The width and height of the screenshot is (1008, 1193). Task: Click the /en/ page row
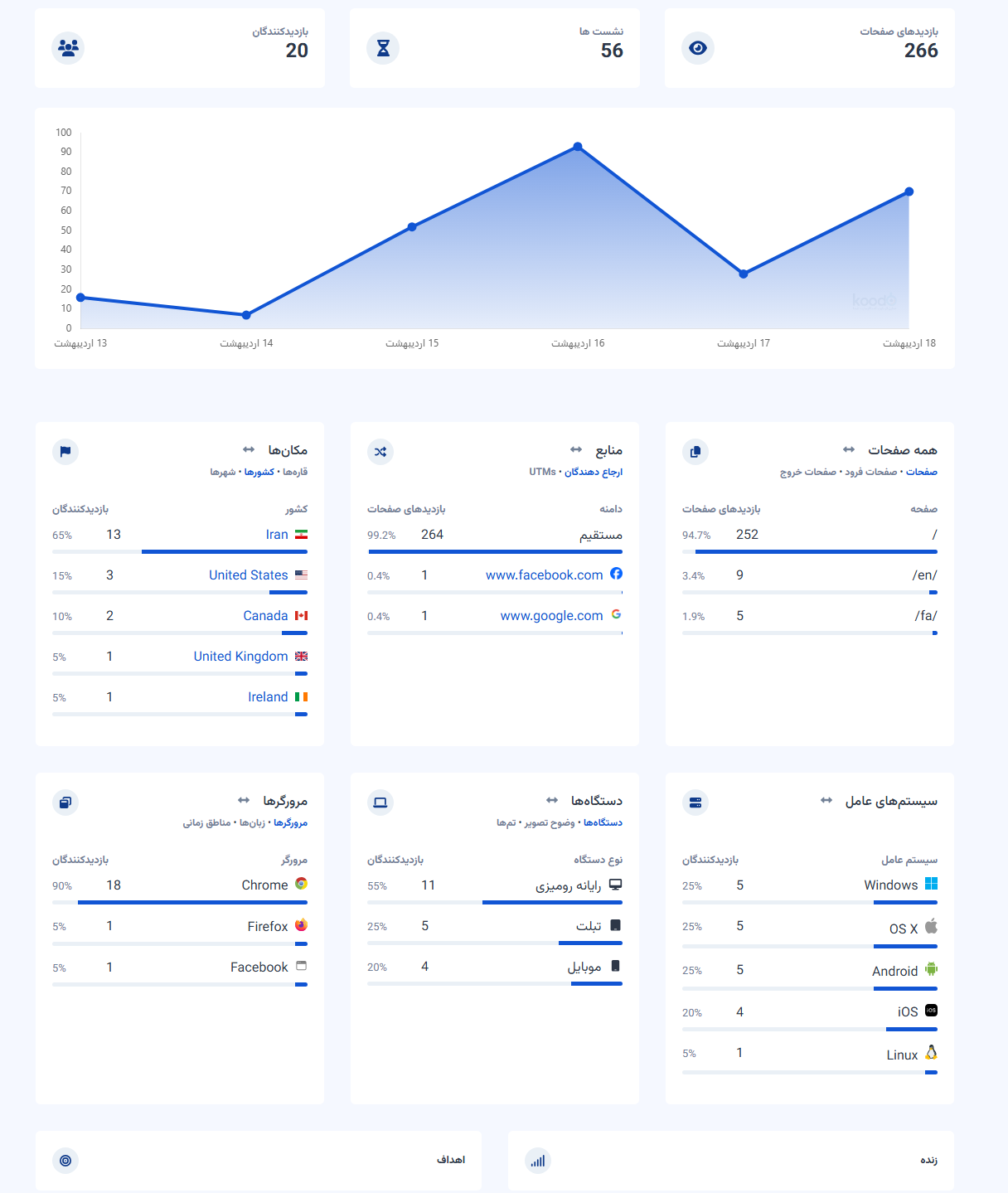(810, 580)
